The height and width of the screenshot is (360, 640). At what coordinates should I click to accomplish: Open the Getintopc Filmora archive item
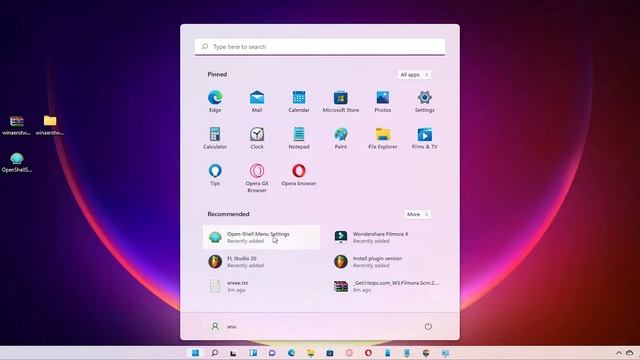pyautogui.click(x=387, y=286)
